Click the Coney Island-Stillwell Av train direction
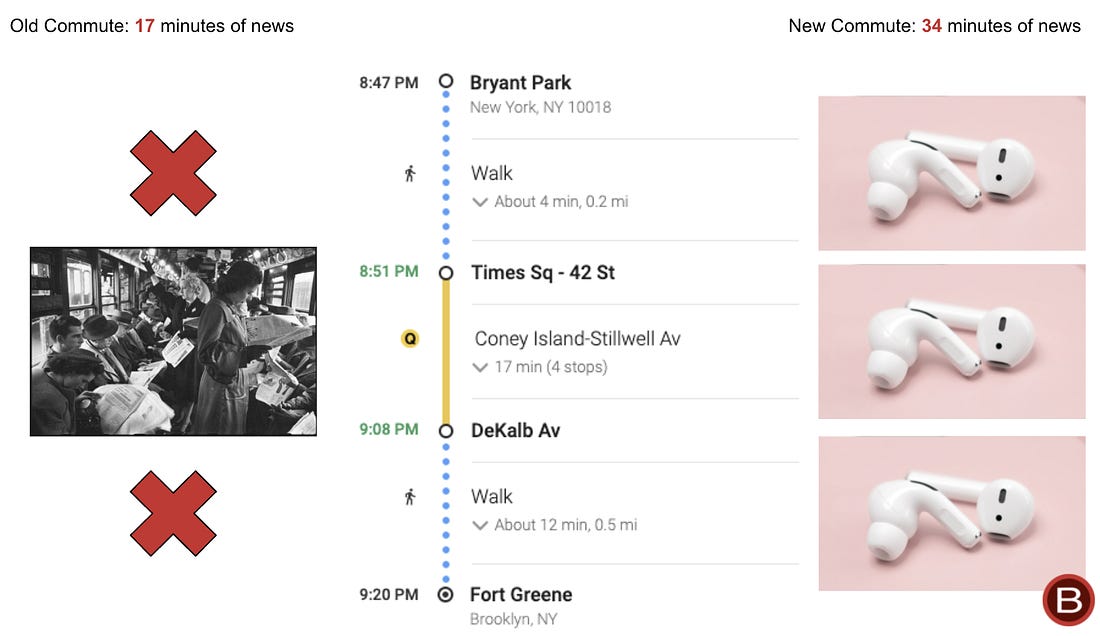 pos(577,339)
